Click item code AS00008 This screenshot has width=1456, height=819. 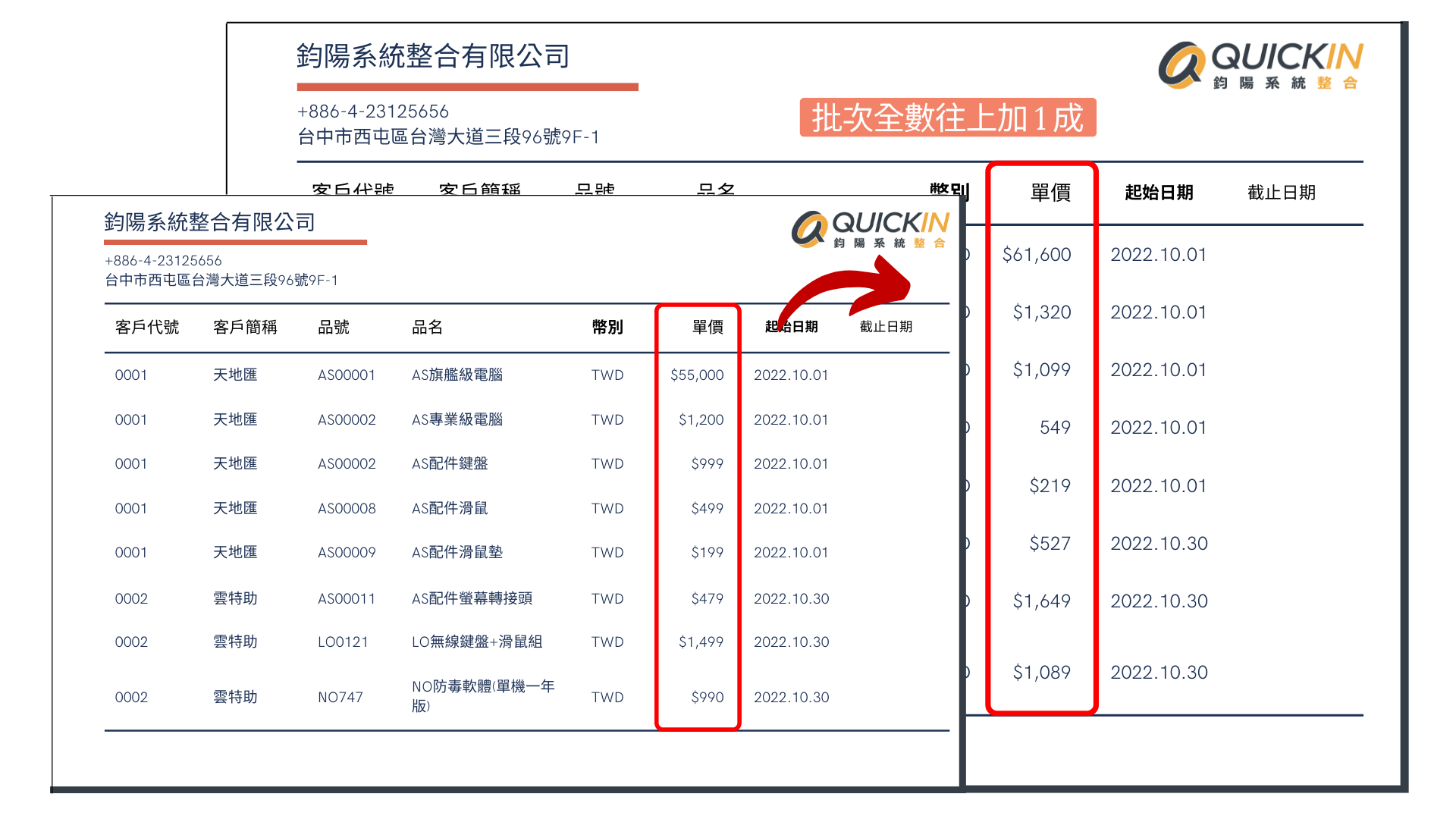347,508
